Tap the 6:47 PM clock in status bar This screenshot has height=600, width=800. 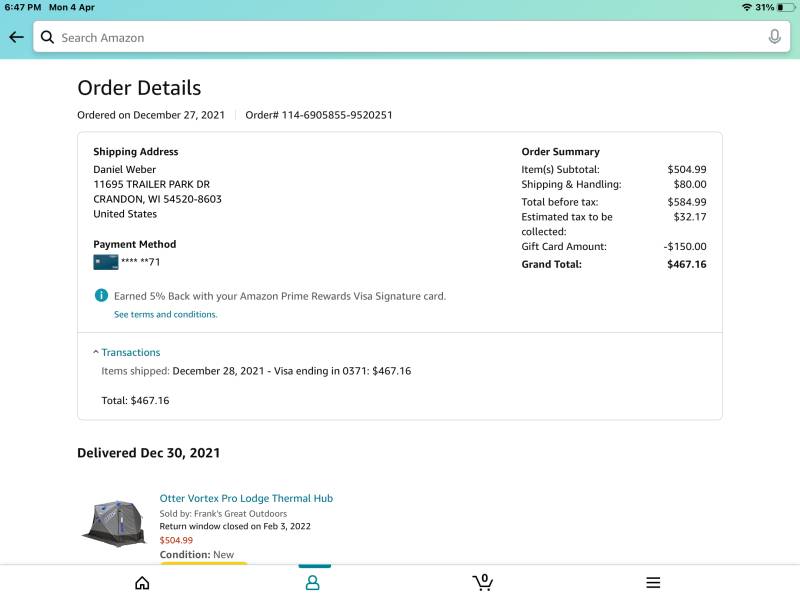click(22, 7)
